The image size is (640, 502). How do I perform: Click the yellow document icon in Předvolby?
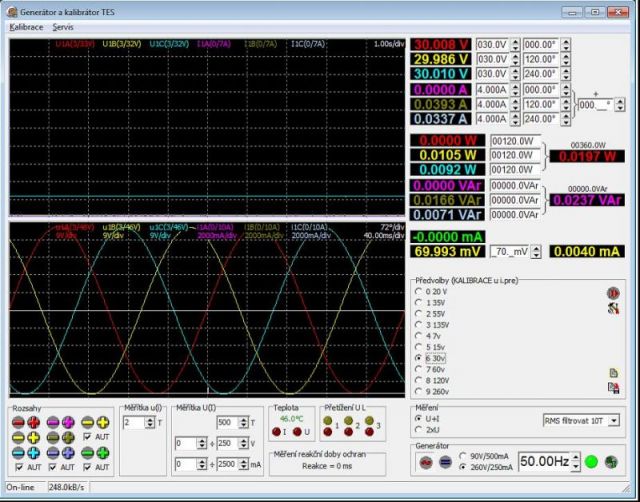tap(613, 373)
